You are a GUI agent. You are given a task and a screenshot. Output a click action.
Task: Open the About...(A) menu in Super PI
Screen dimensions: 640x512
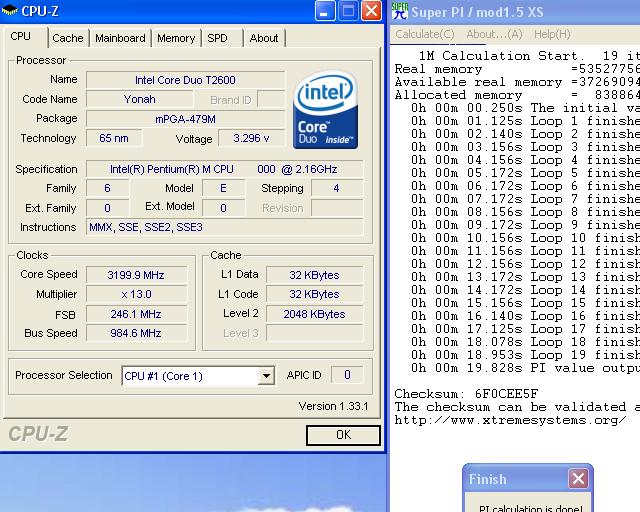tap(494, 34)
